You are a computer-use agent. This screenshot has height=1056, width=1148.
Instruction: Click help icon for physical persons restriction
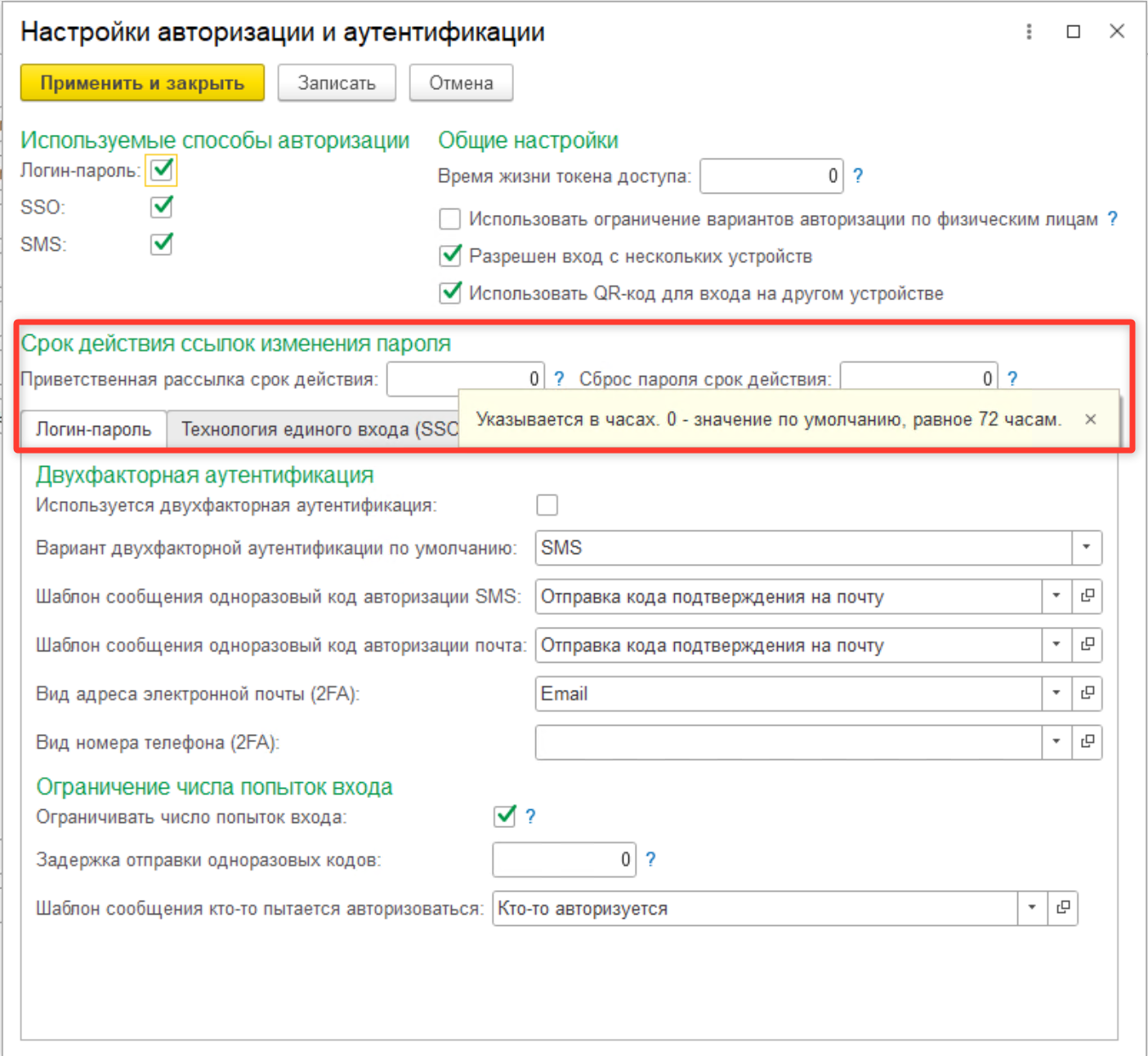1112,219
